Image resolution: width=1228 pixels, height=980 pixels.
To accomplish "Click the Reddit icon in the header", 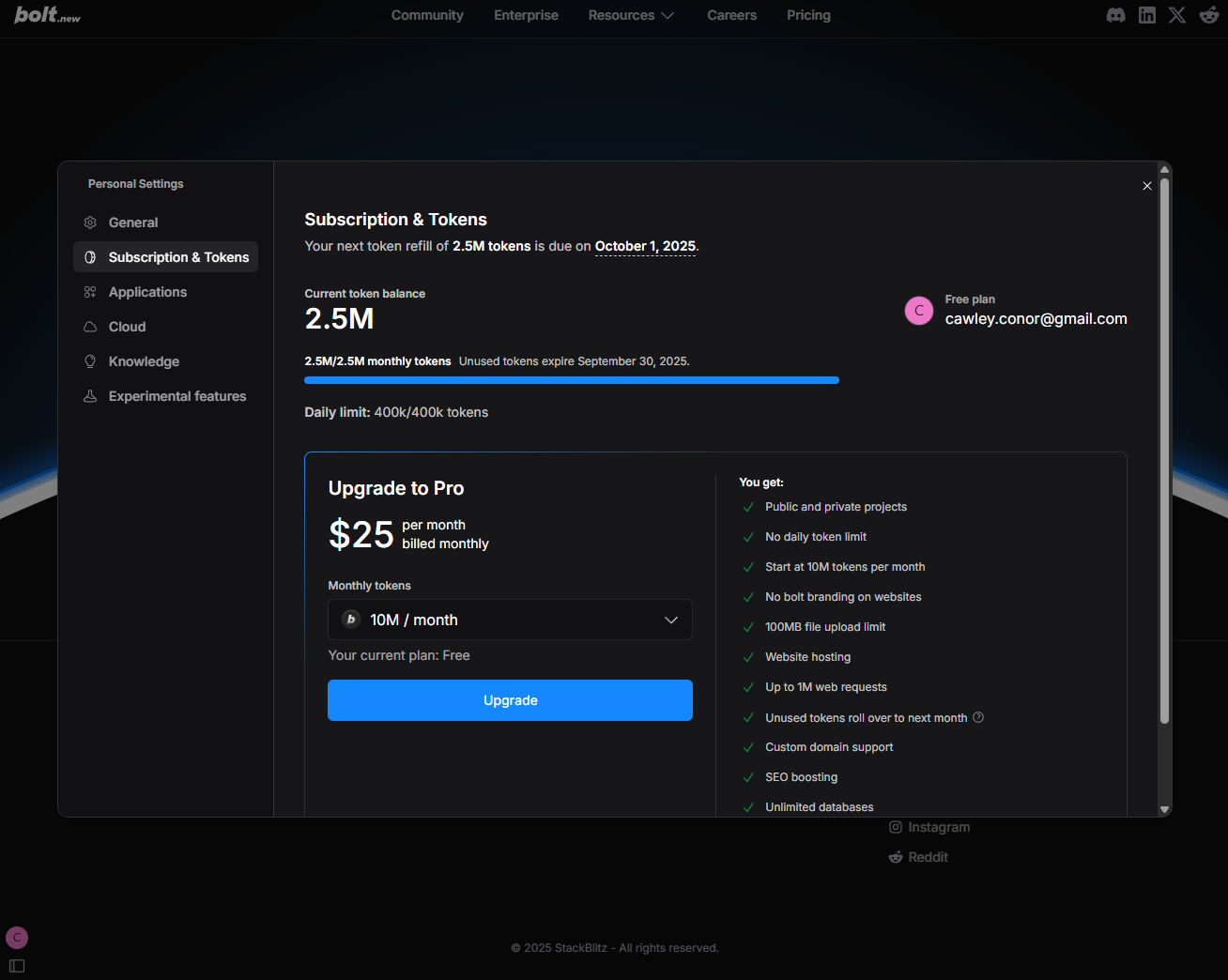I will [1208, 15].
